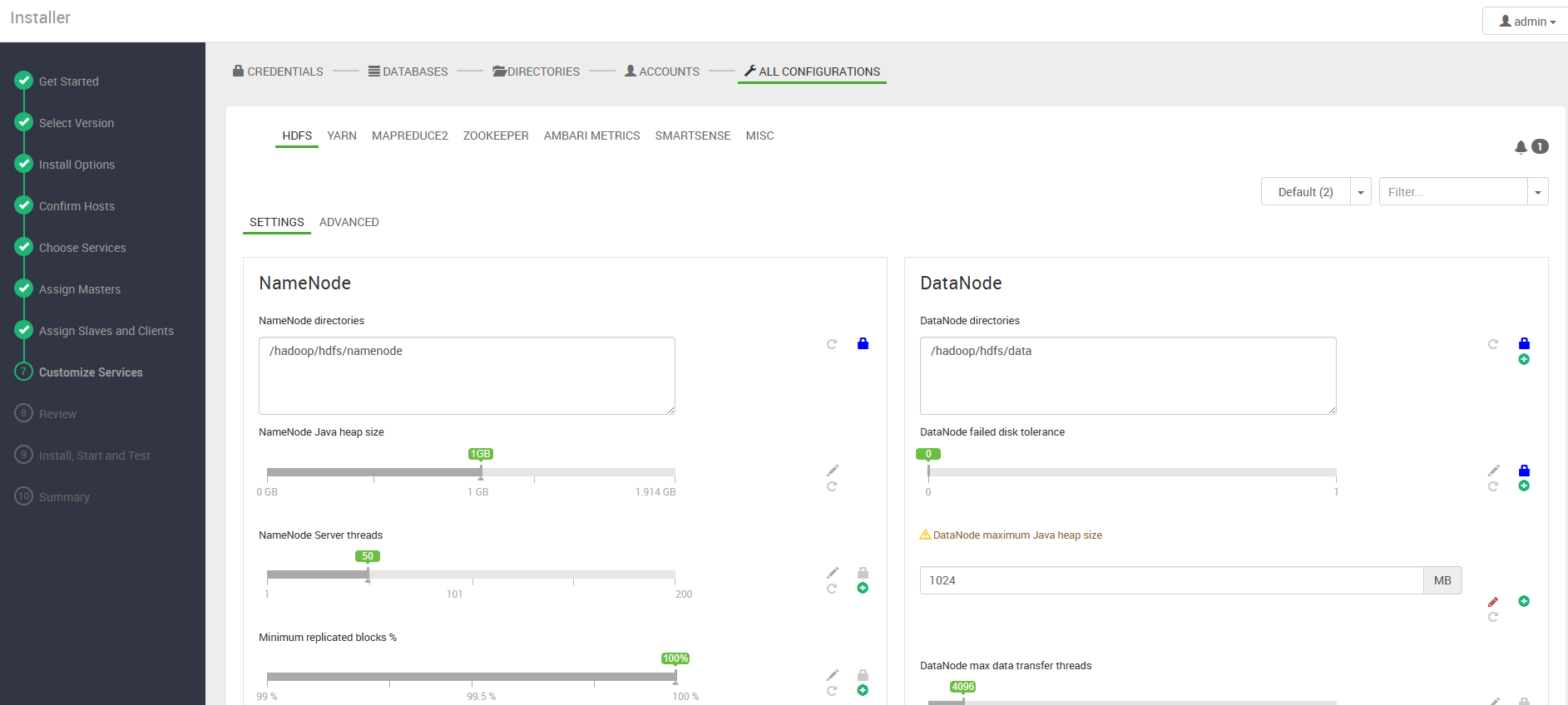This screenshot has width=1568, height=705.
Task: Click the pencil icon for NameNode Java heap size
Action: (x=832, y=471)
